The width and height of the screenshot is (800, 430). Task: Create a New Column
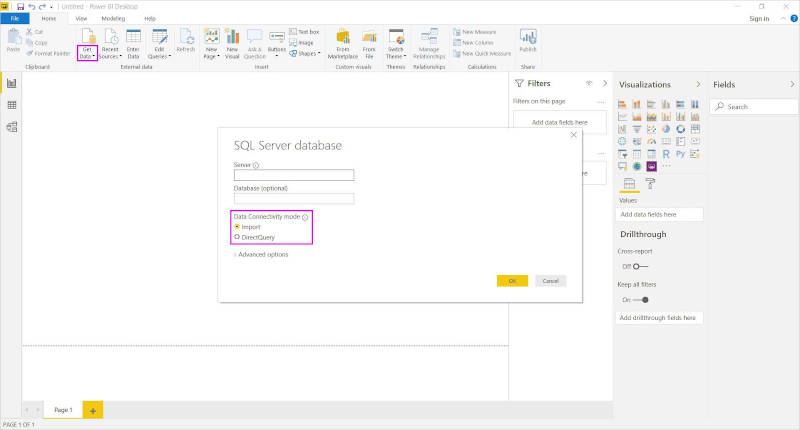tap(473, 43)
